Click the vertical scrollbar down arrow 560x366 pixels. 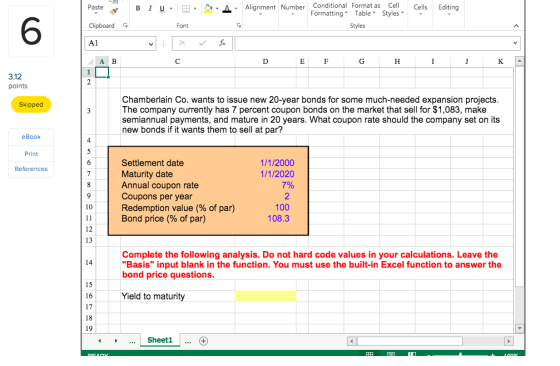pyautogui.click(x=519, y=328)
